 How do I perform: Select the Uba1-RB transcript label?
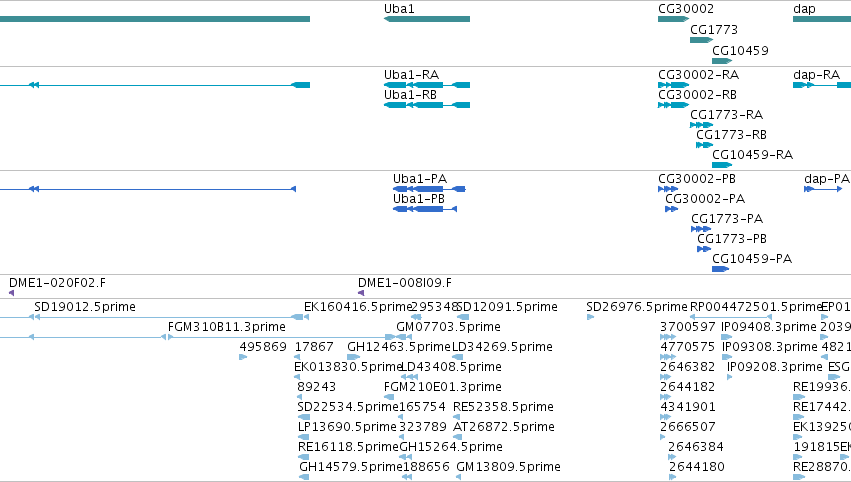[x=410, y=95]
